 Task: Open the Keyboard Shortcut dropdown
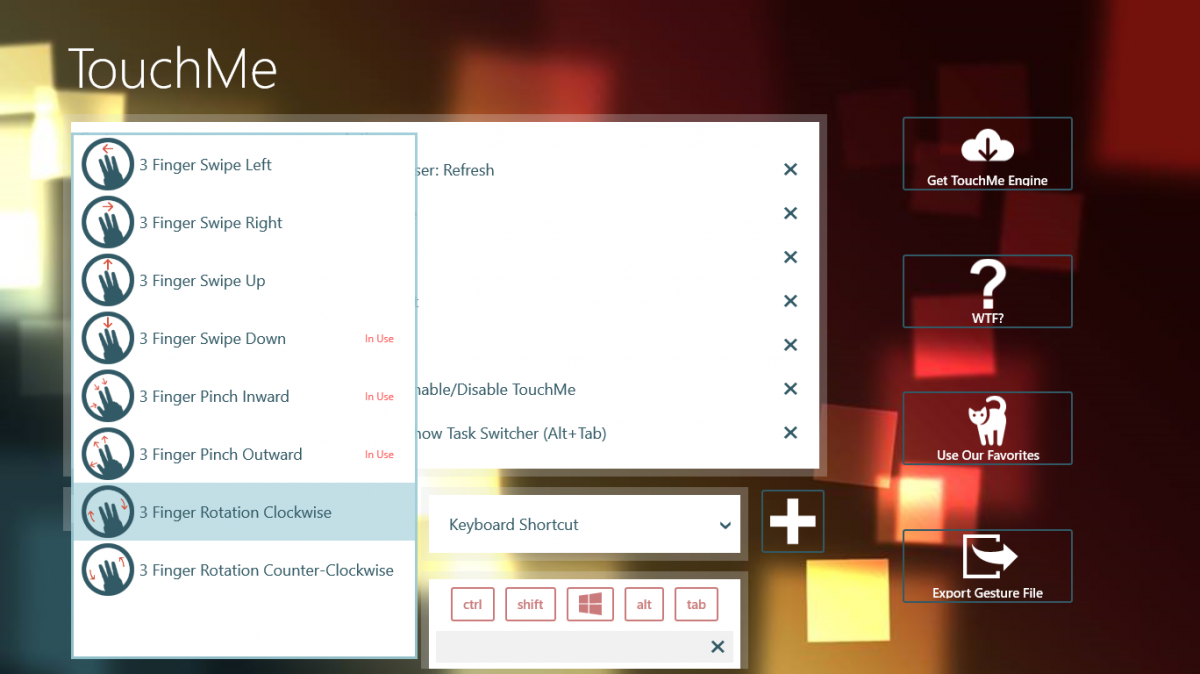click(x=585, y=525)
